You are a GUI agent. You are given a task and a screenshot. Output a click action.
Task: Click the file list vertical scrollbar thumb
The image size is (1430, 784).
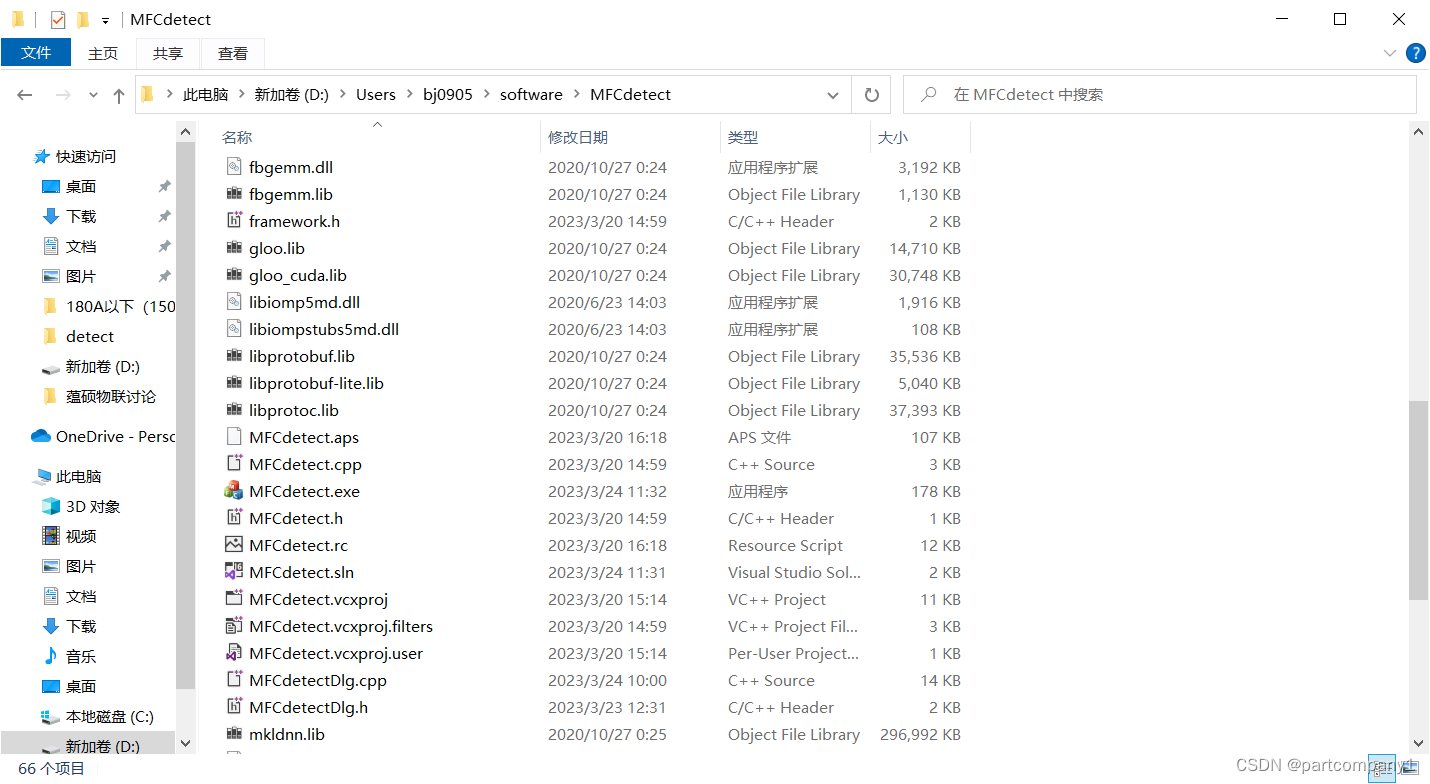click(x=1418, y=500)
